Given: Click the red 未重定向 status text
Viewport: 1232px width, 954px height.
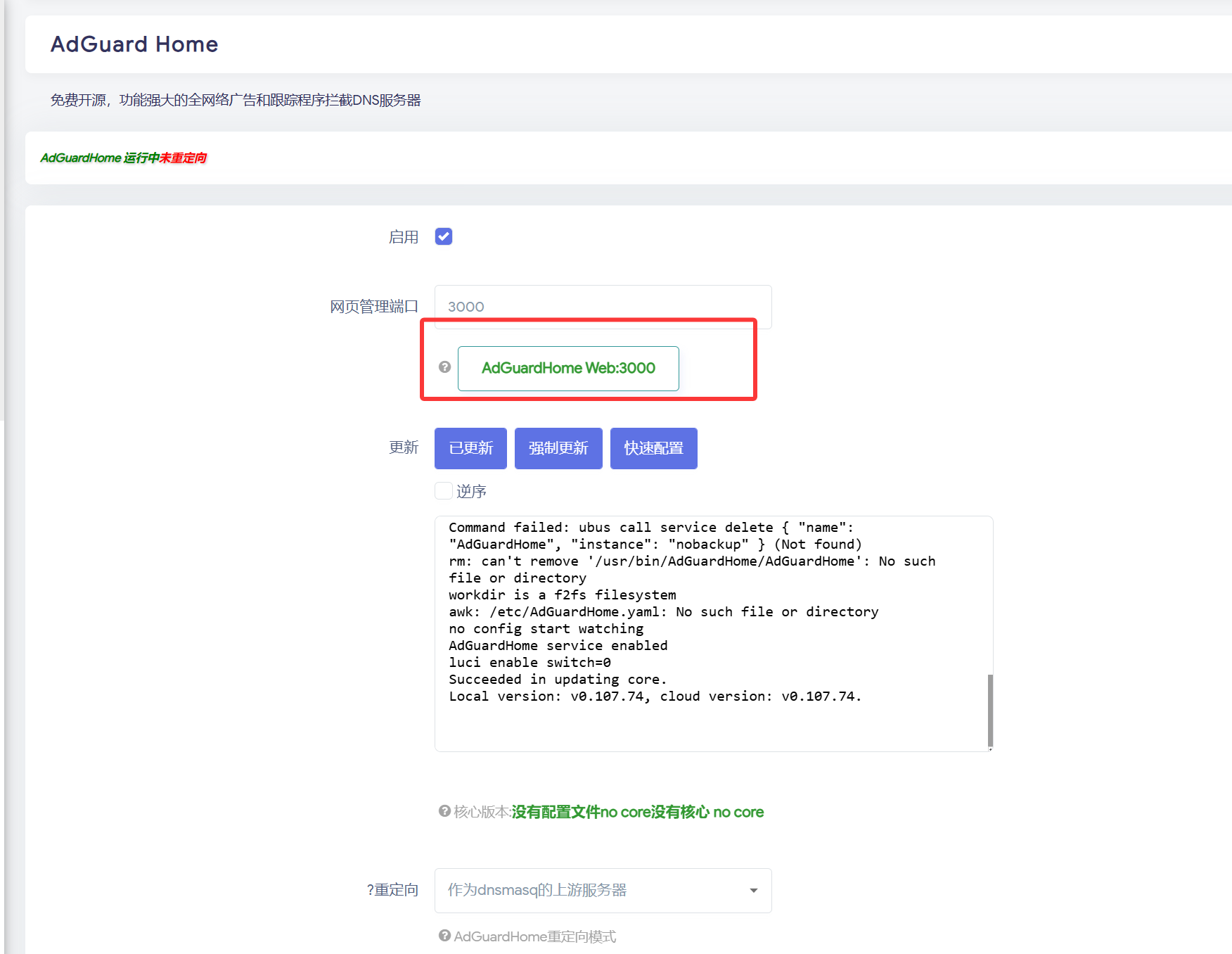Looking at the screenshot, I should click(x=183, y=158).
